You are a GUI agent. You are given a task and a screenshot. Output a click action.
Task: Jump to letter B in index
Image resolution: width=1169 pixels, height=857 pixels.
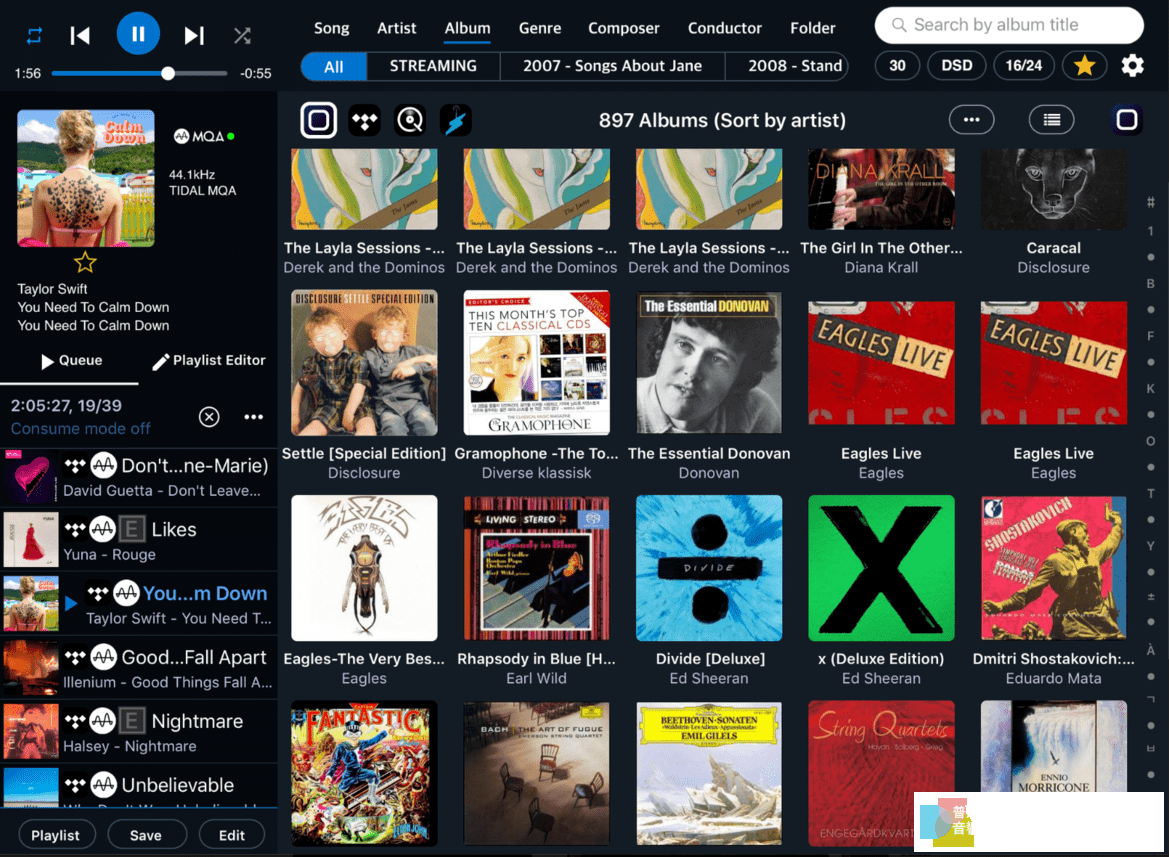1150,283
